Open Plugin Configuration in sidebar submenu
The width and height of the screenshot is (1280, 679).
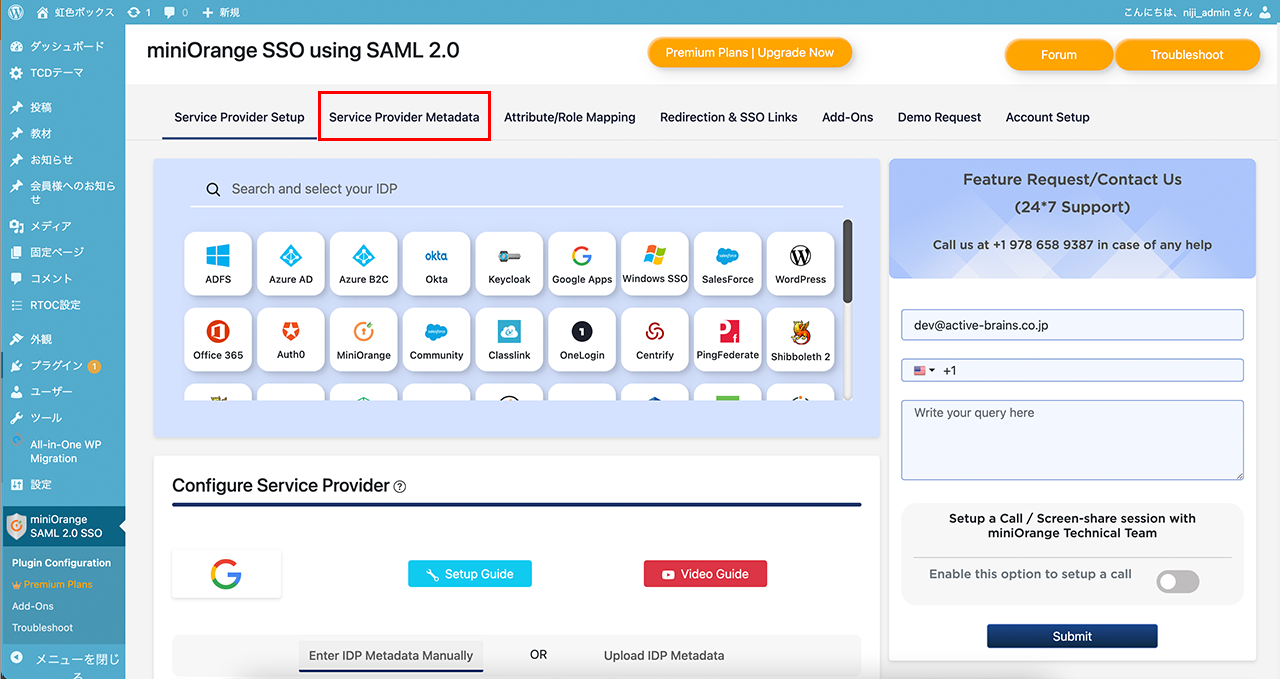(x=61, y=563)
